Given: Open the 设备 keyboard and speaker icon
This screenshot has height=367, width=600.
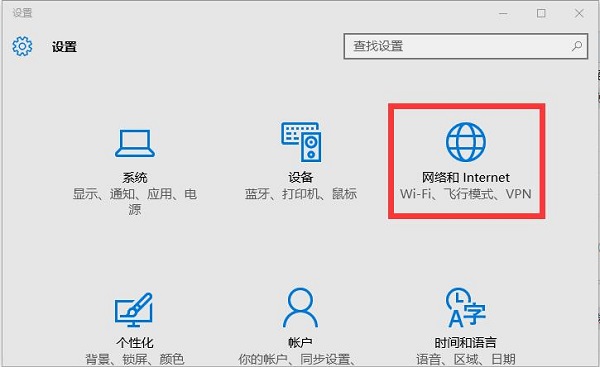Looking at the screenshot, I should pyautogui.click(x=301, y=142).
